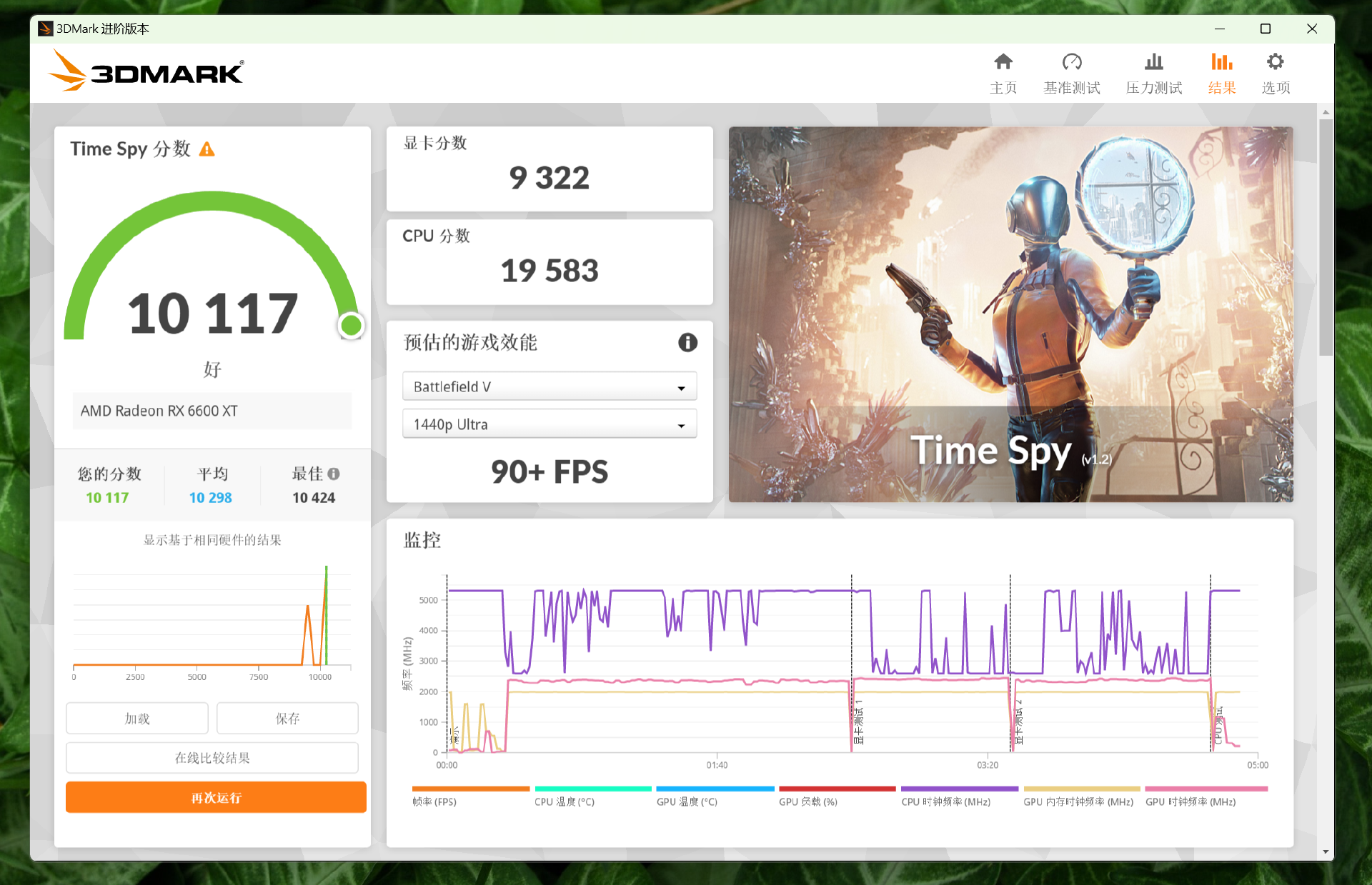The width and height of the screenshot is (1372, 885).
Task: Toggle 帧率 (FPS) legend series
Action: coord(434,801)
